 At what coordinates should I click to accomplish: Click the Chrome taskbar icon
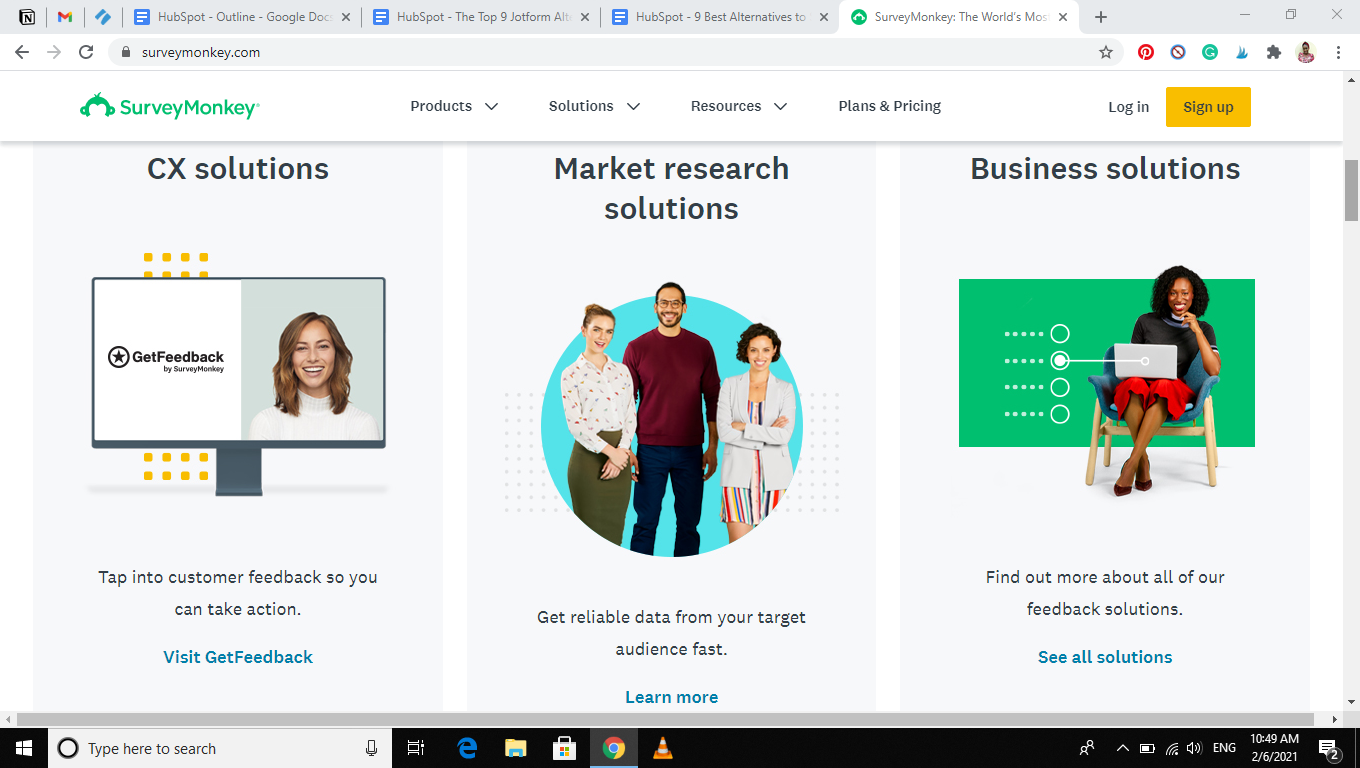(614, 748)
